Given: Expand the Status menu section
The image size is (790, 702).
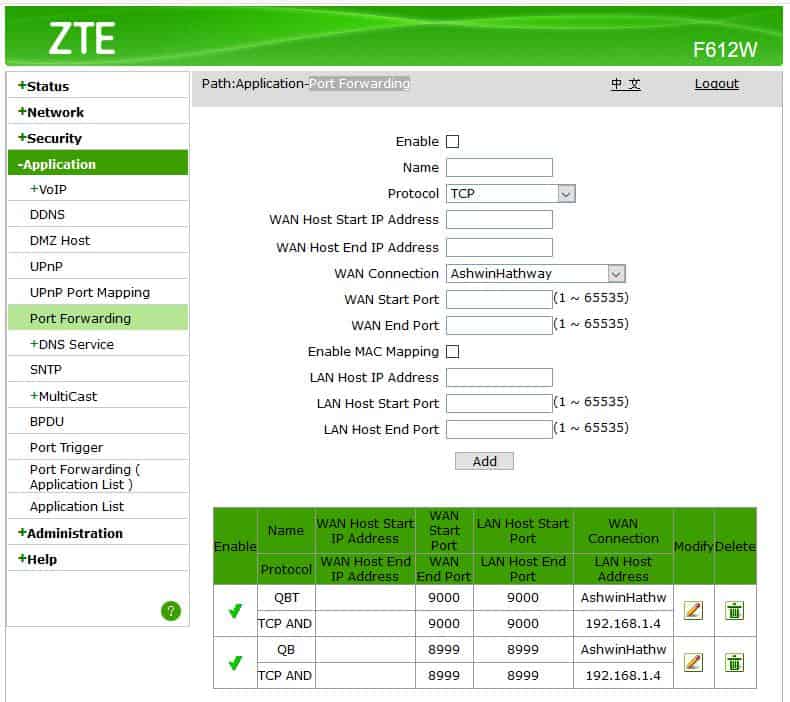Looking at the screenshot, I should click(x=43, y=86).
